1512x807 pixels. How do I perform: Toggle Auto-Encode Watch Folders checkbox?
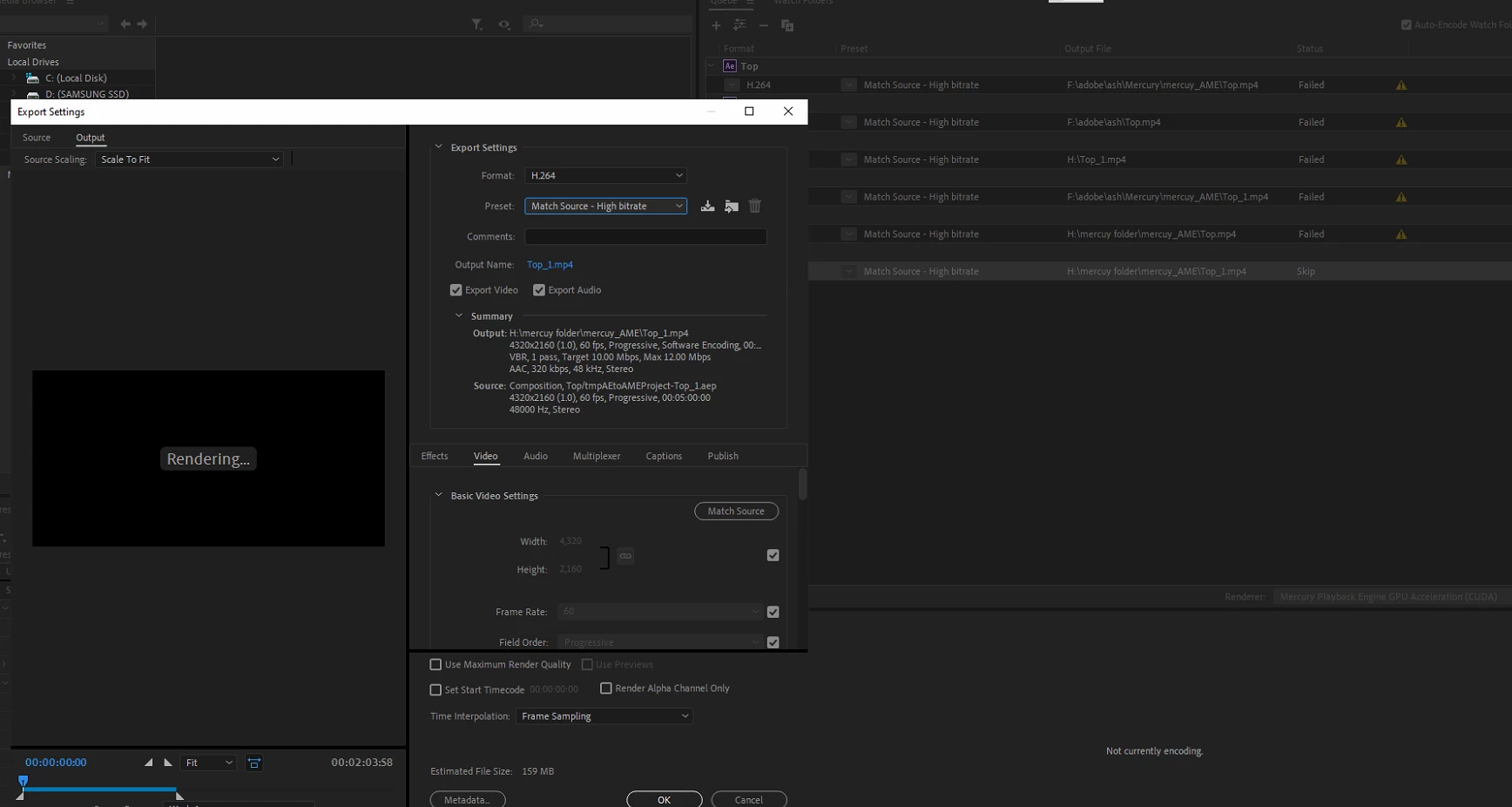click(1406, 25)
